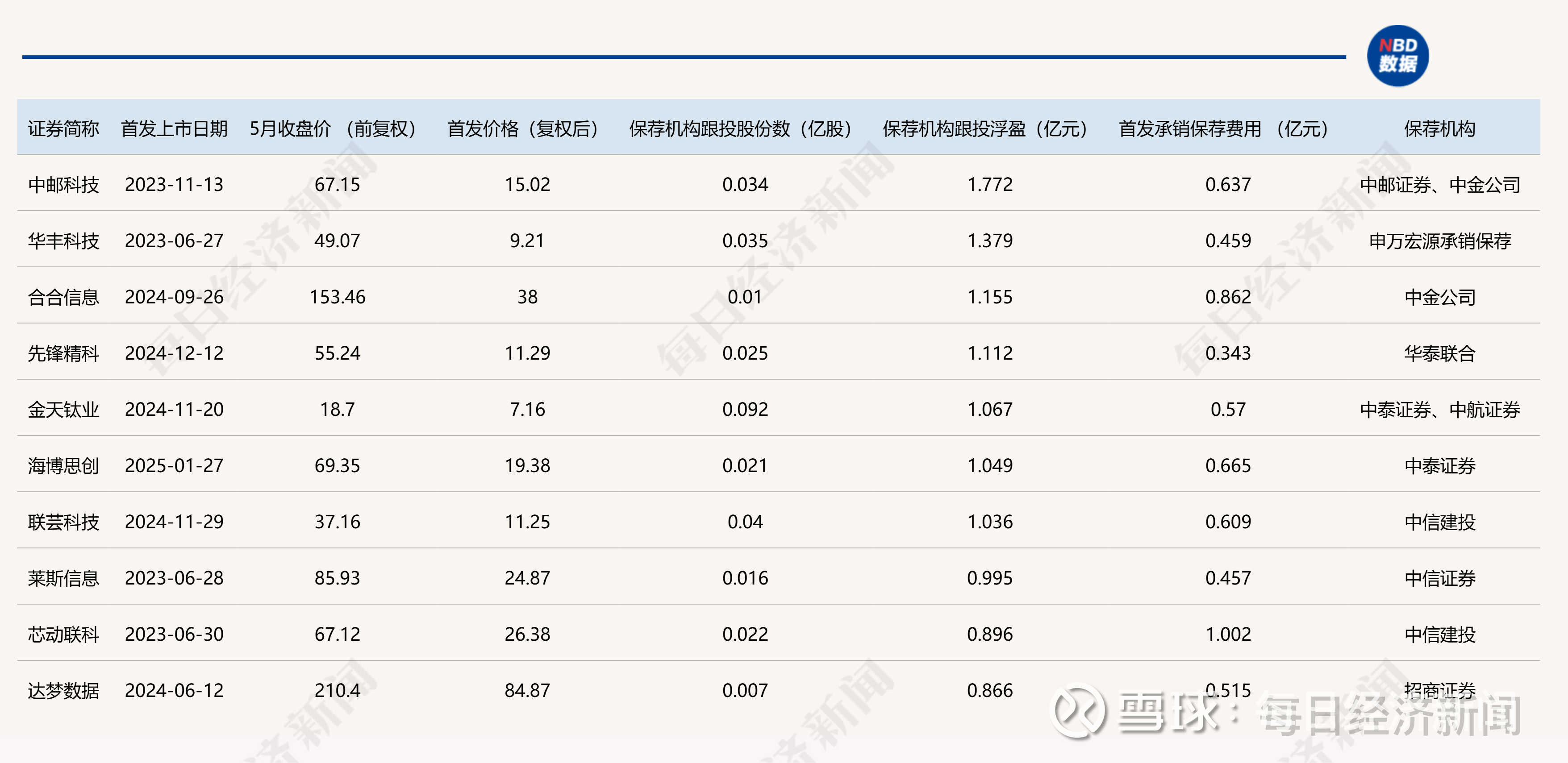The height and width of the screenshot is (763, 1568).
Task: Click floating profit 1.772 cell
Action: (x=990, y=184)
